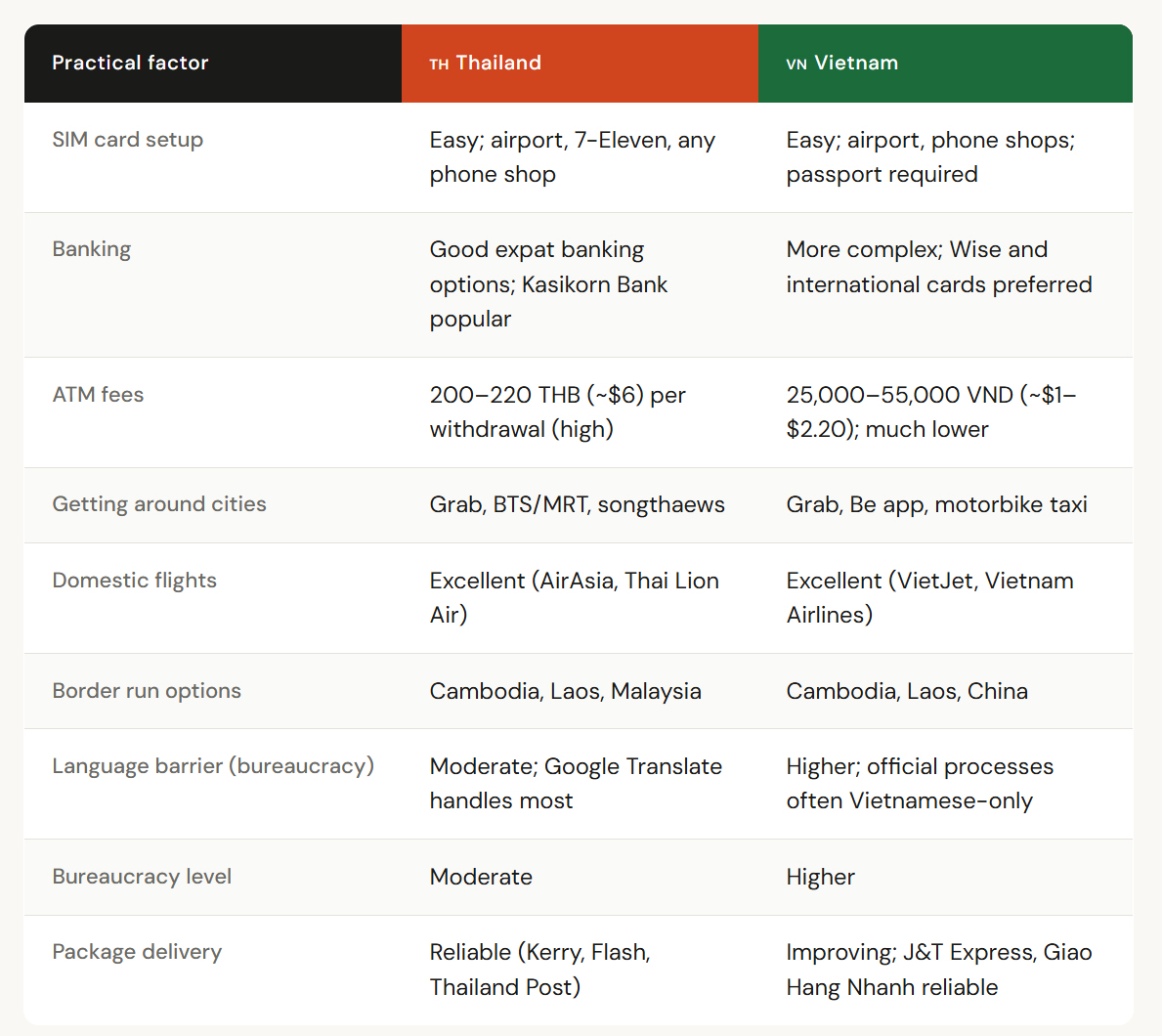Select the SIM card setup row label
The image size is (1162, 1036).
tap(128, 140)
